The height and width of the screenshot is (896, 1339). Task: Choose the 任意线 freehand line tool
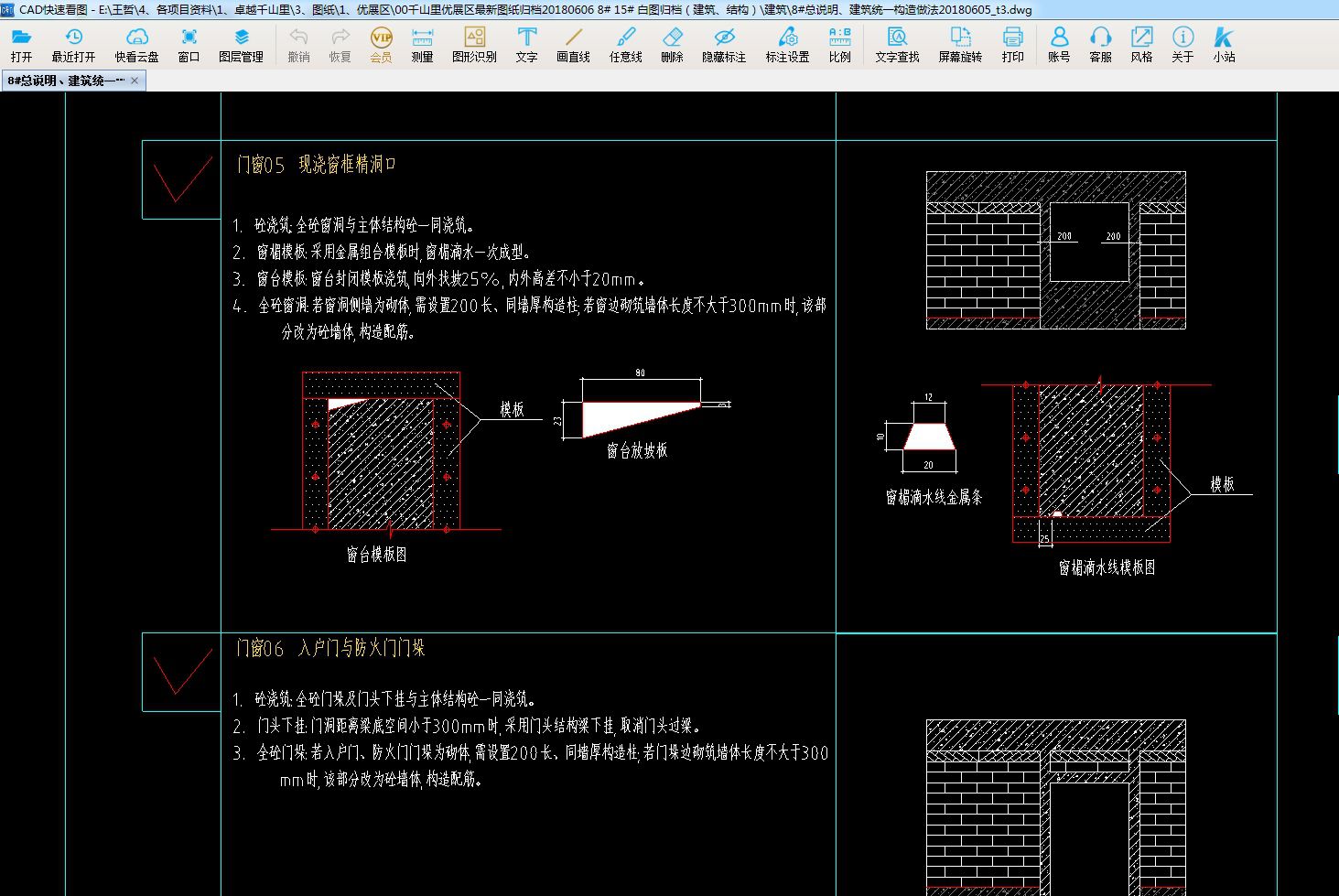point(626,45)
